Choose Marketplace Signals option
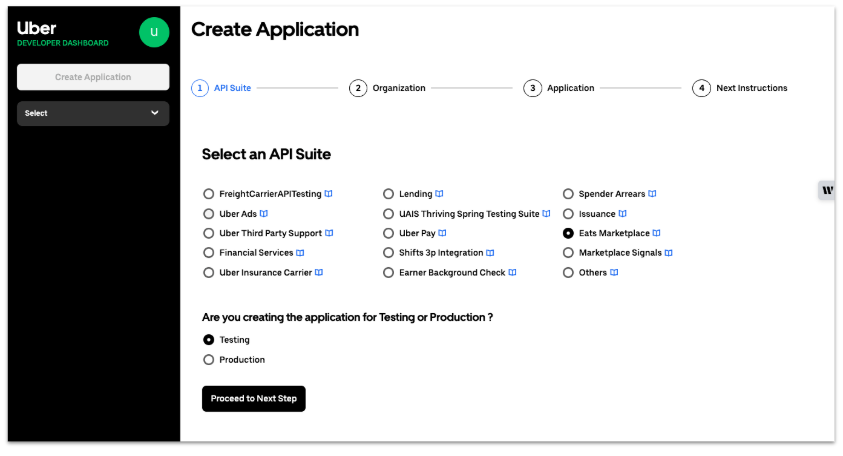 point(568,253)
